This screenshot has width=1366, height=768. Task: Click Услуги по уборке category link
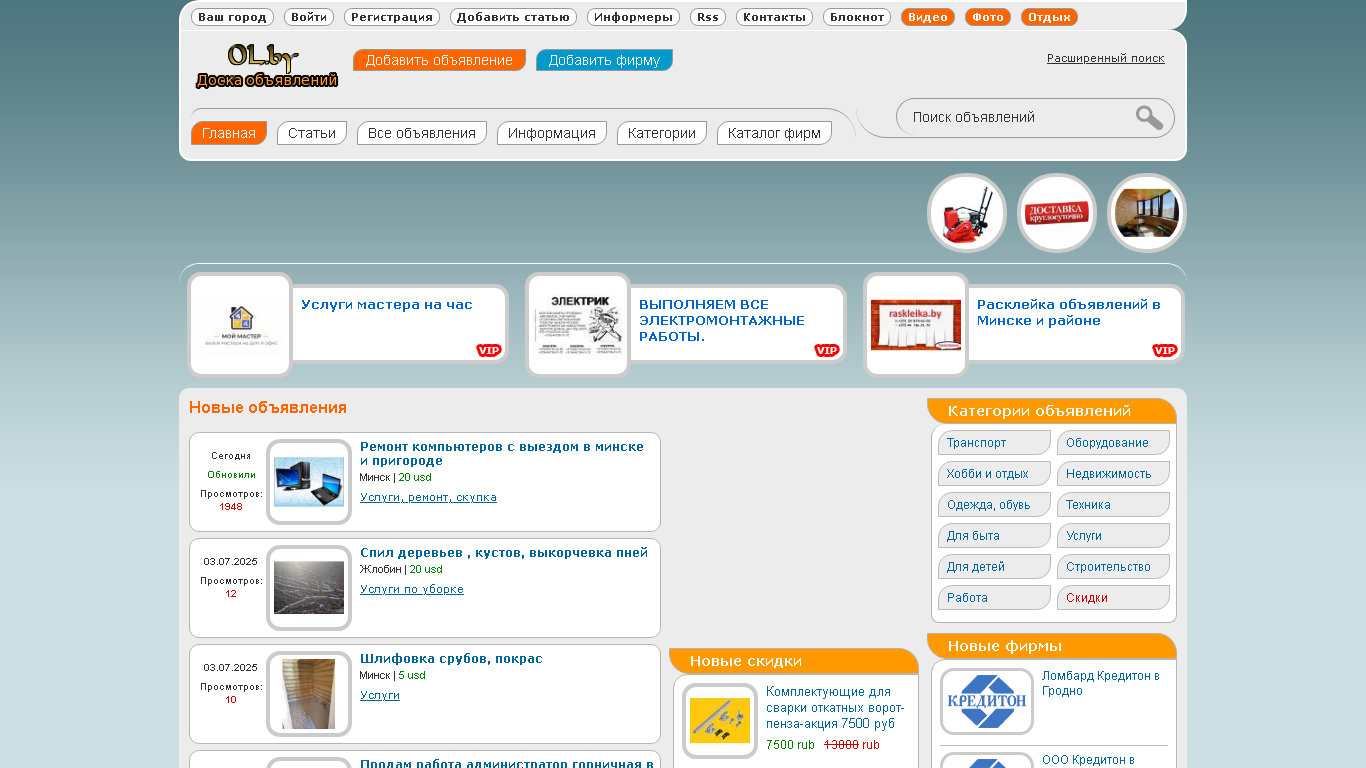pyautogui.click(x=412, y=590)
